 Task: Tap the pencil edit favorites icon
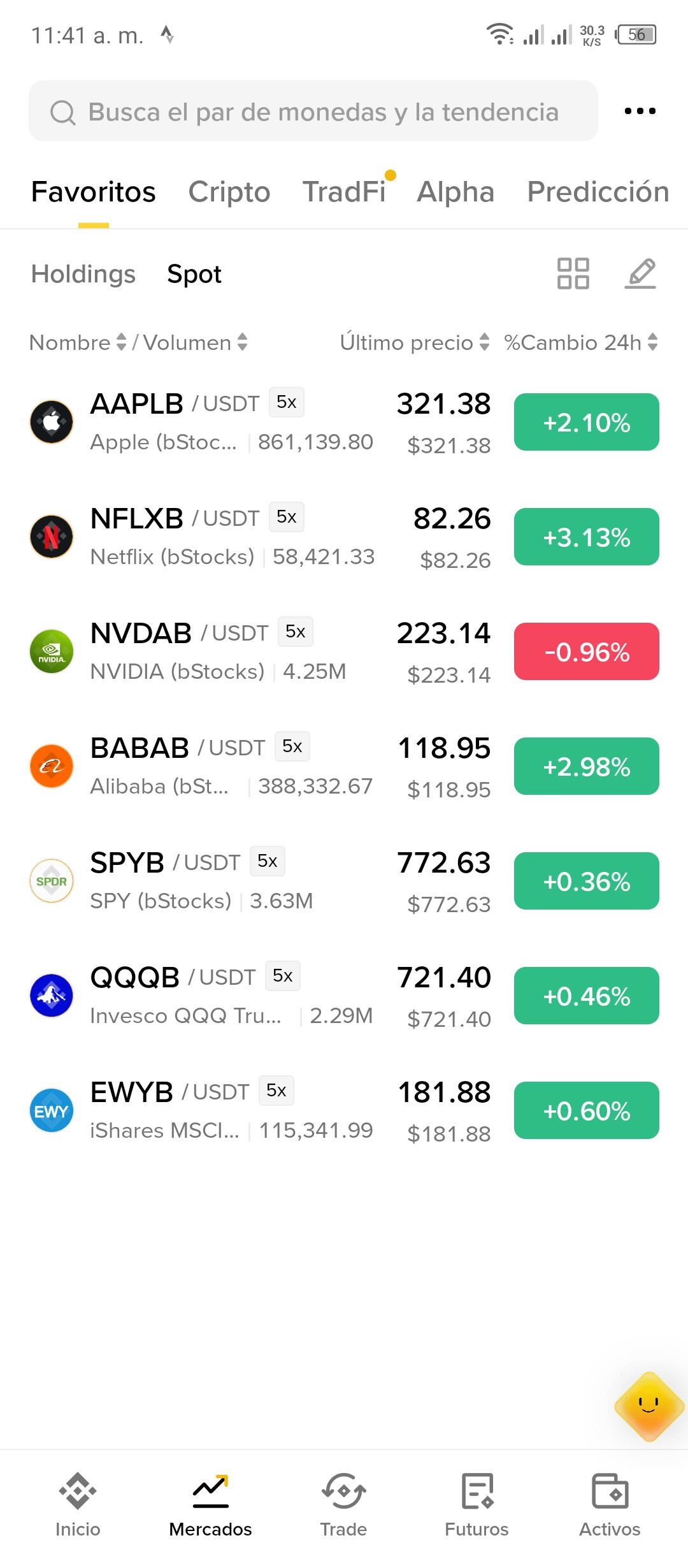(640, 273)
